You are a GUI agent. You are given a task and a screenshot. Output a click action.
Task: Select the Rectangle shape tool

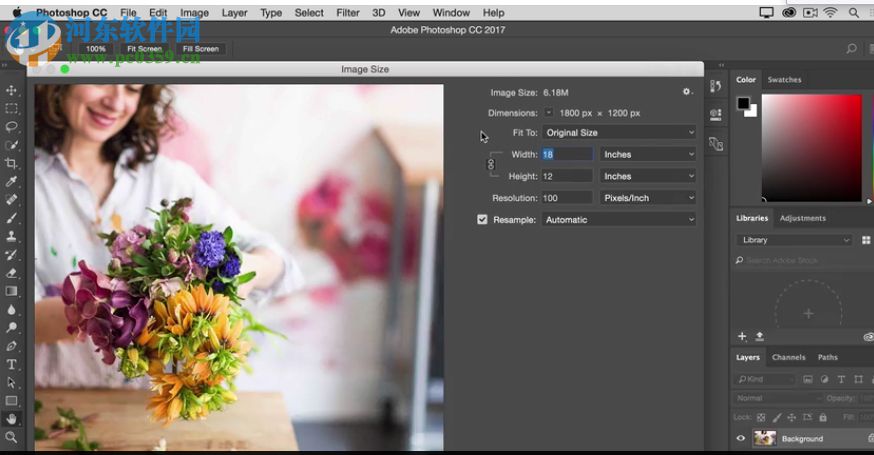11,400
